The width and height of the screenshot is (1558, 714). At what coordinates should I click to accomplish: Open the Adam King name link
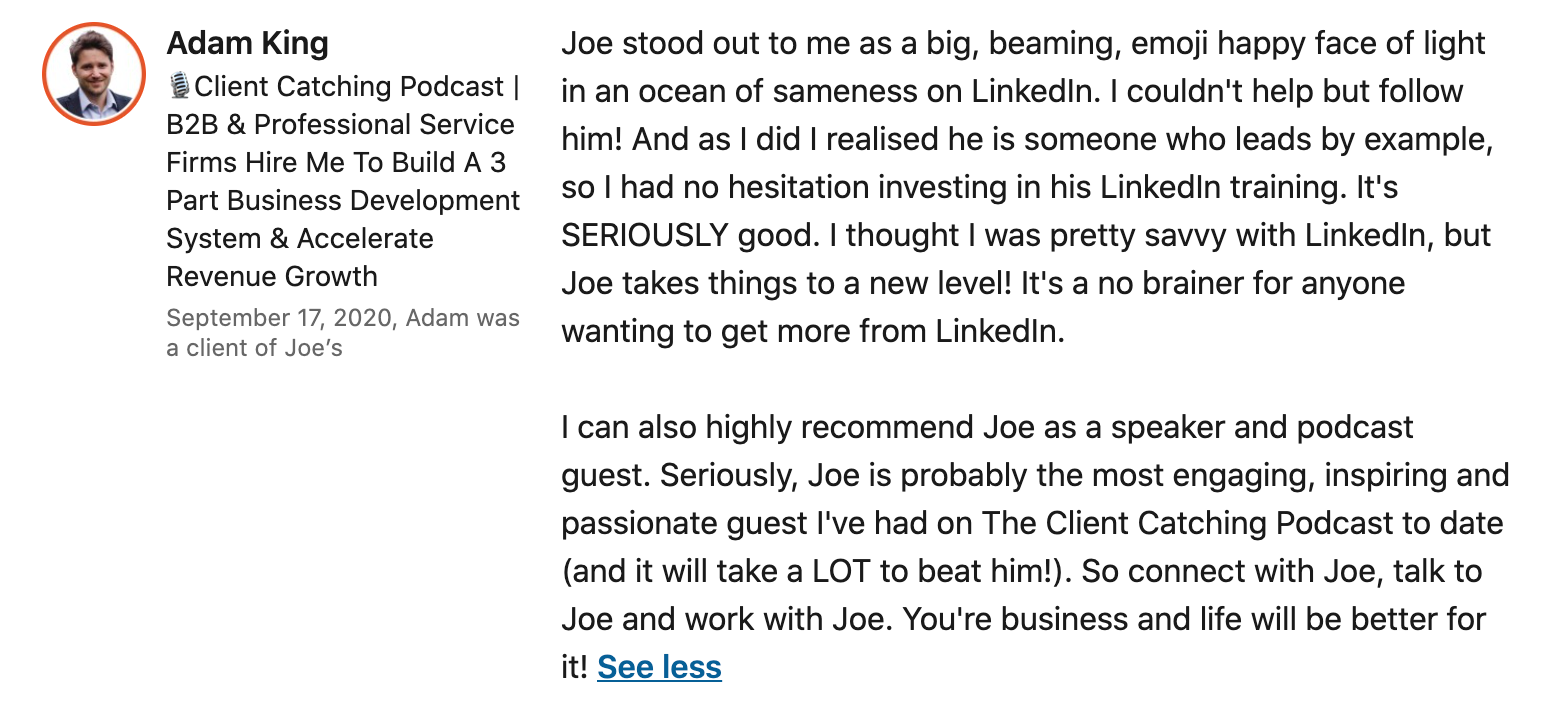click(x=247, y=43)
